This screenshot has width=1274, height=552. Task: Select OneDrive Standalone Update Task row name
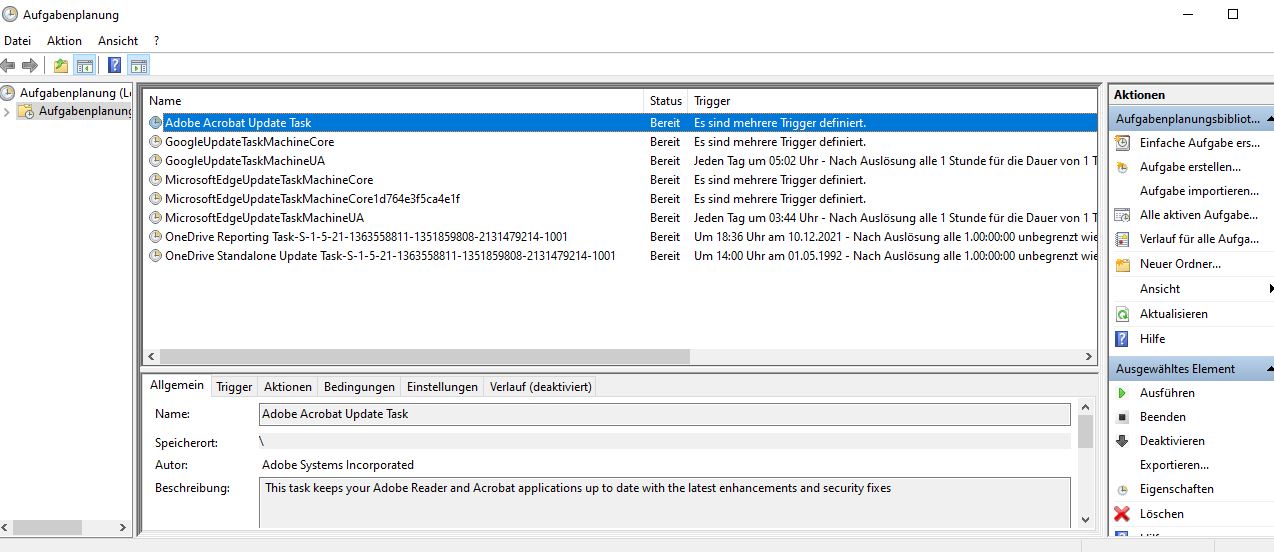click(390, 256)
